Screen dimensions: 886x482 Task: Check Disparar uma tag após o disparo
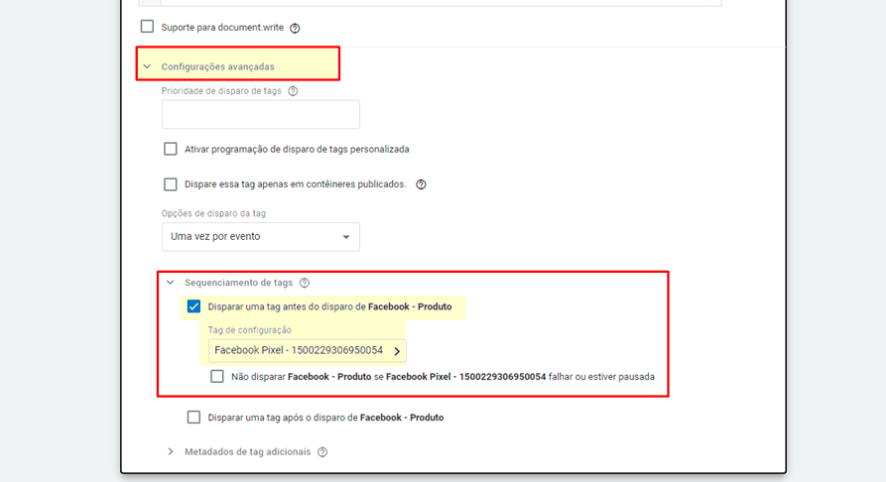tap(193, 417)
